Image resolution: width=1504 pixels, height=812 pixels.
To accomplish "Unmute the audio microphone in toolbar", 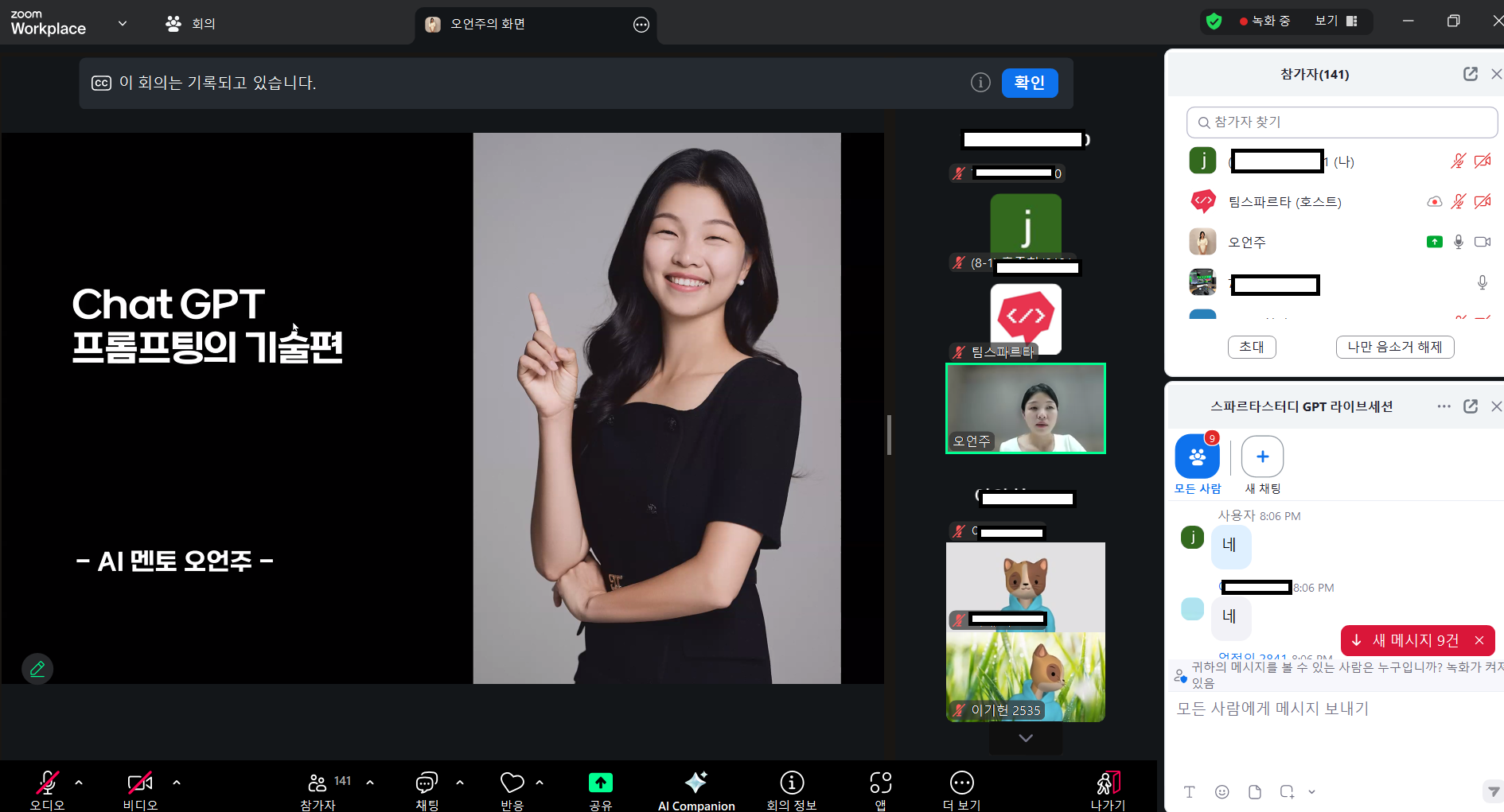I will [47, 783].
